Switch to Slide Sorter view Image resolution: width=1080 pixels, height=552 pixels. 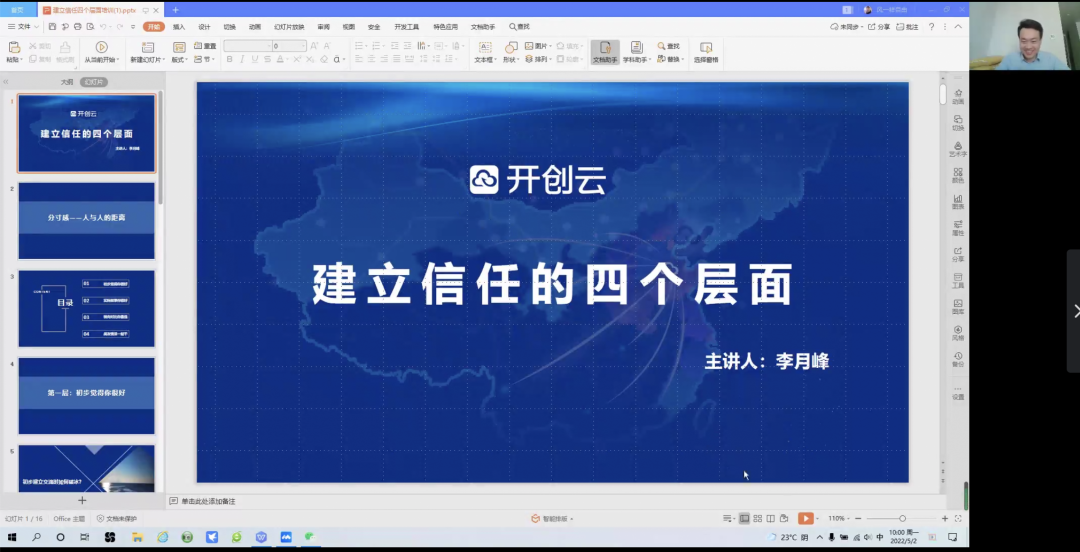(x=758, y=518)
